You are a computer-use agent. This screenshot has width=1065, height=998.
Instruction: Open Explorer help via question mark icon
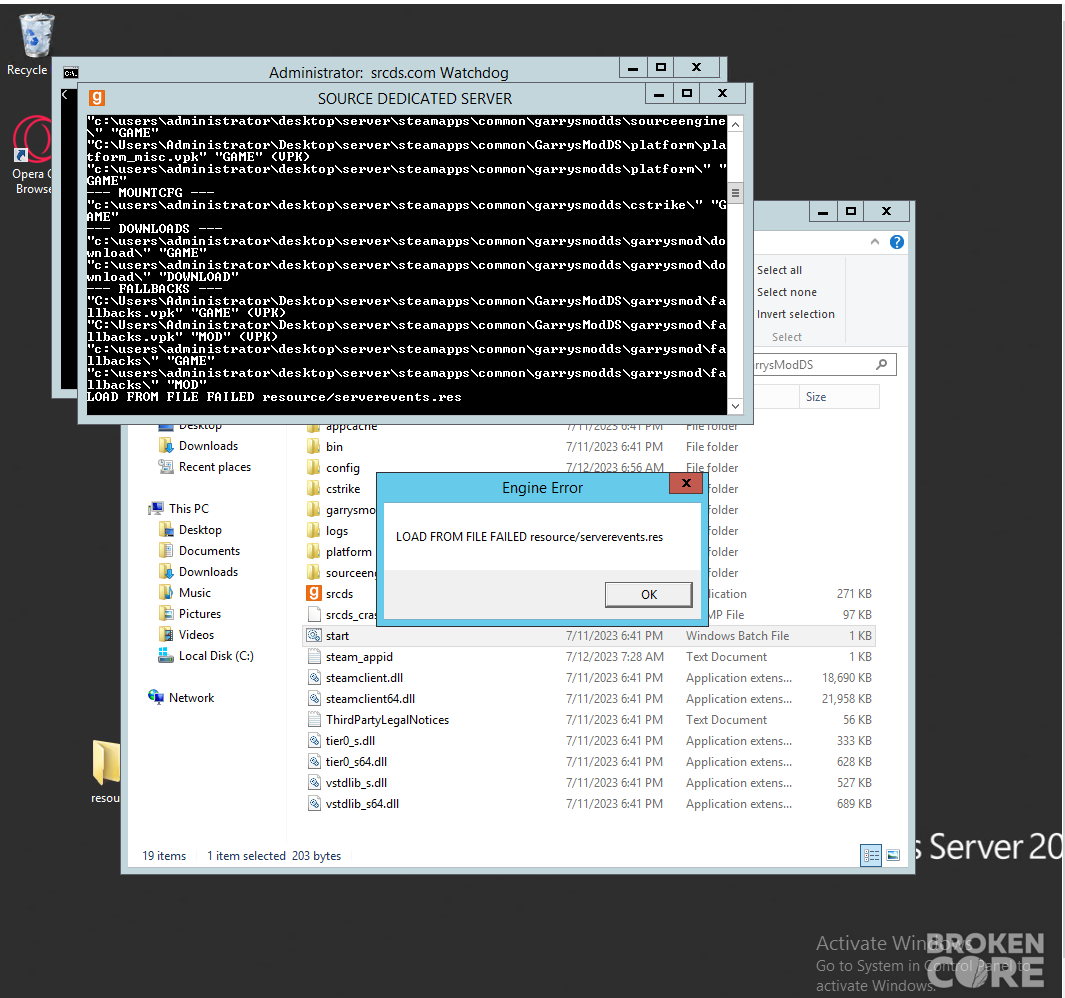(897, 242)
